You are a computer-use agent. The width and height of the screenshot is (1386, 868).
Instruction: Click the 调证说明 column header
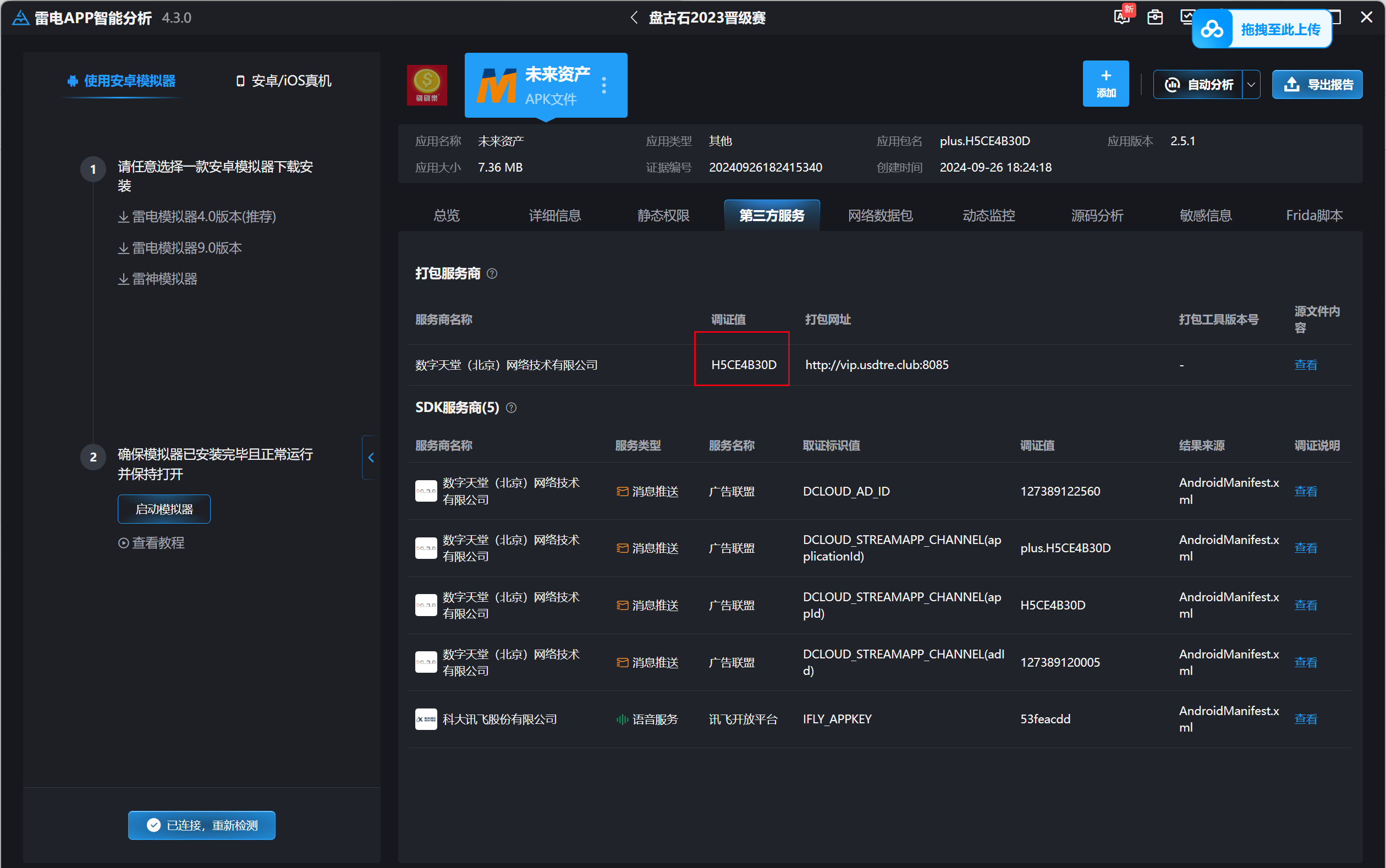1317,446
